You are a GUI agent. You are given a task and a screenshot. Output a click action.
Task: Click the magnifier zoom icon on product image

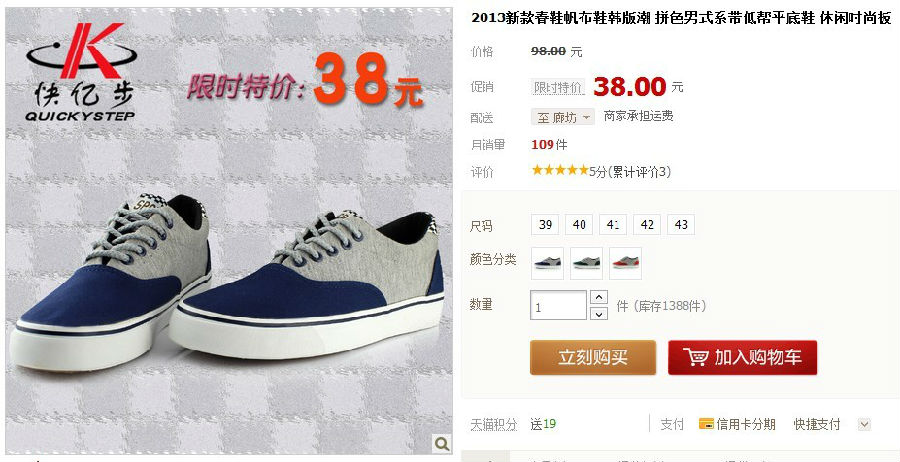tap(442, 443)
